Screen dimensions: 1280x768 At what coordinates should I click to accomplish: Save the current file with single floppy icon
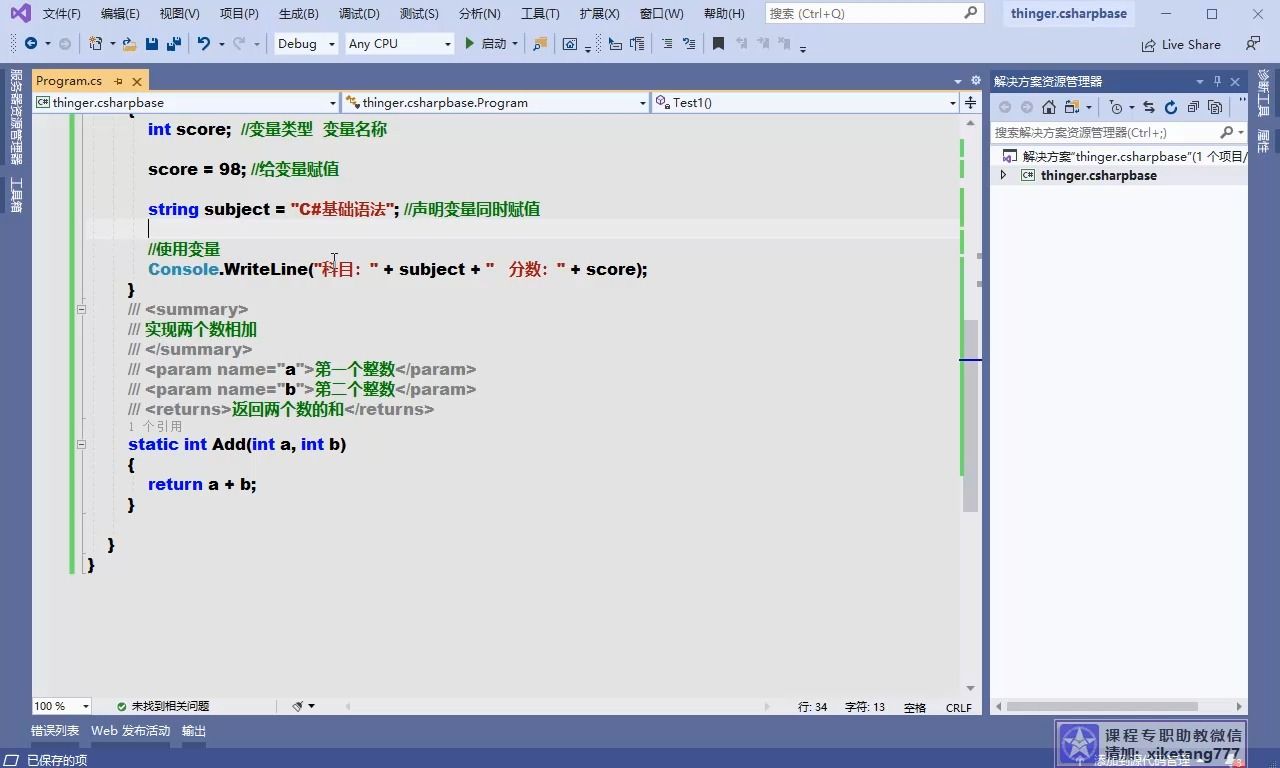(152, 44)
